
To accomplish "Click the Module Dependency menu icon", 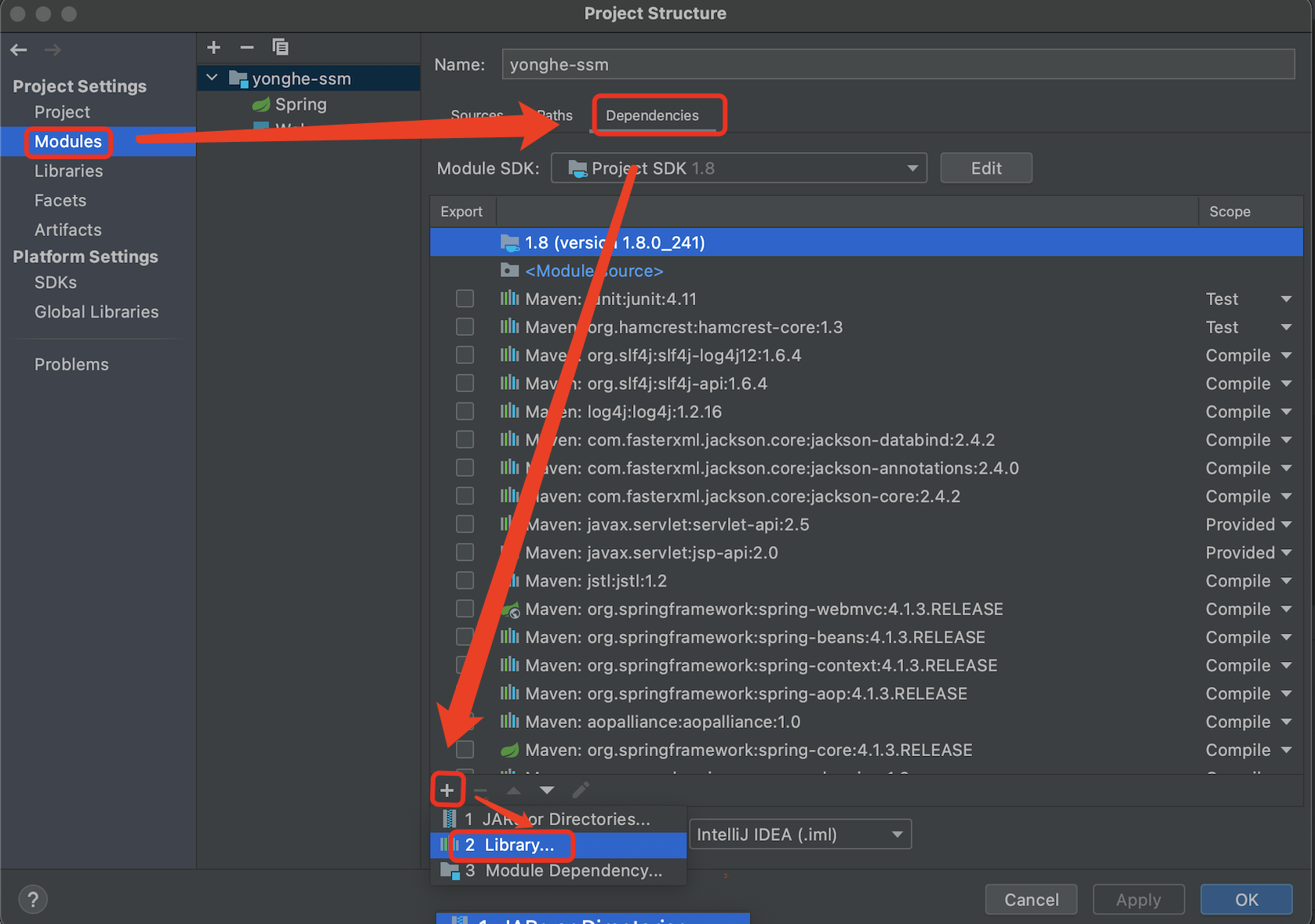I will pyautogui.click(x=450, y=871).
